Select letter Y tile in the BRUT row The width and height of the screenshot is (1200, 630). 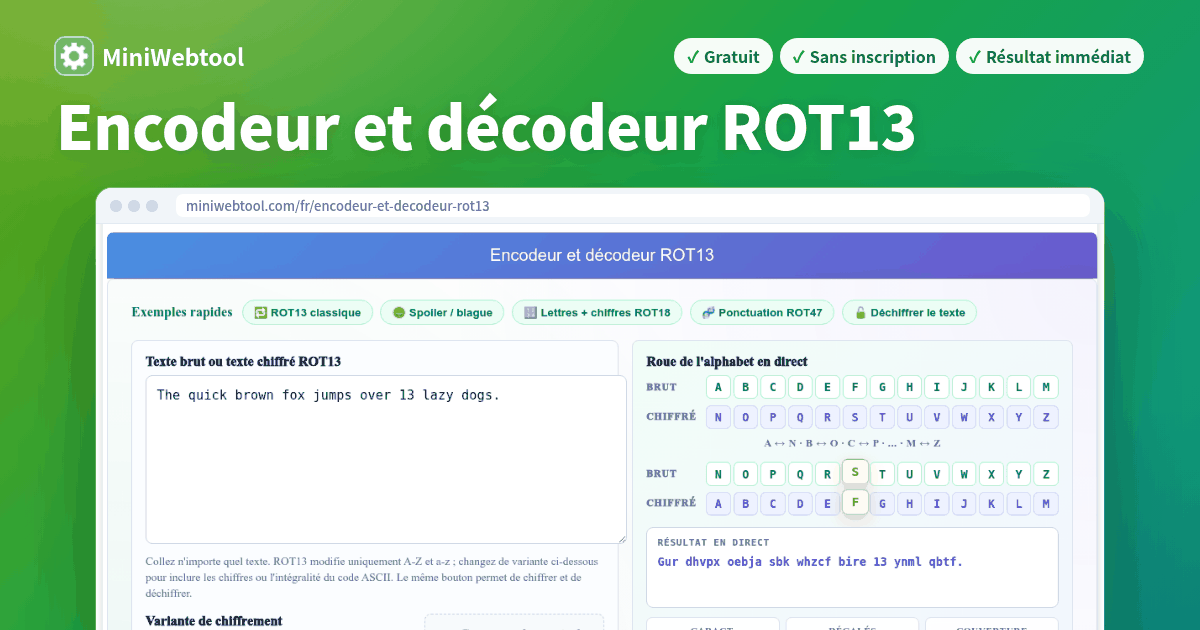[x=1018, y=474]
